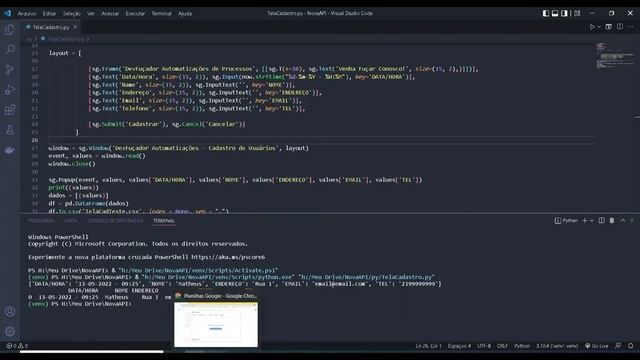Split the terminal pane
This screenshot has height=360, width=640.
601,220
